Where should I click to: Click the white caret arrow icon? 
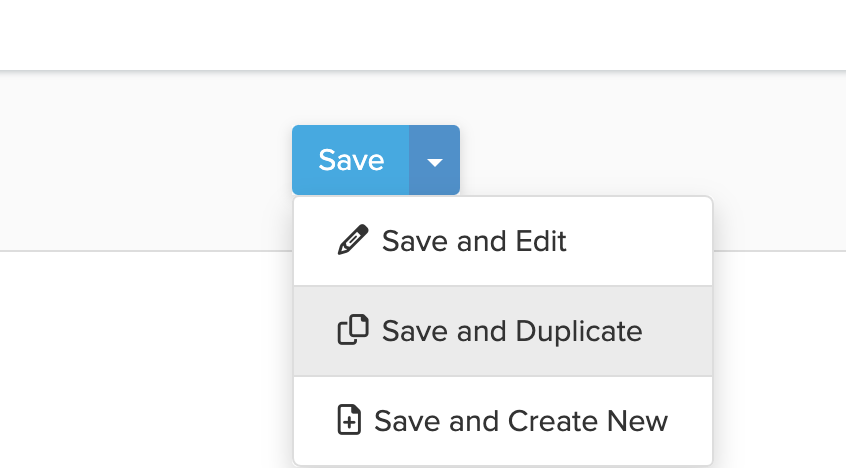(x=434, y=161)
